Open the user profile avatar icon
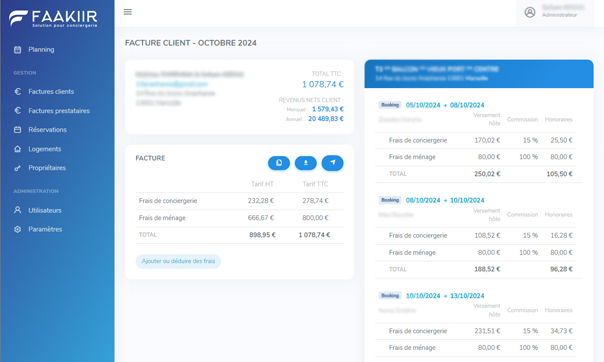 pyautogui.click(x=530, y=12)
